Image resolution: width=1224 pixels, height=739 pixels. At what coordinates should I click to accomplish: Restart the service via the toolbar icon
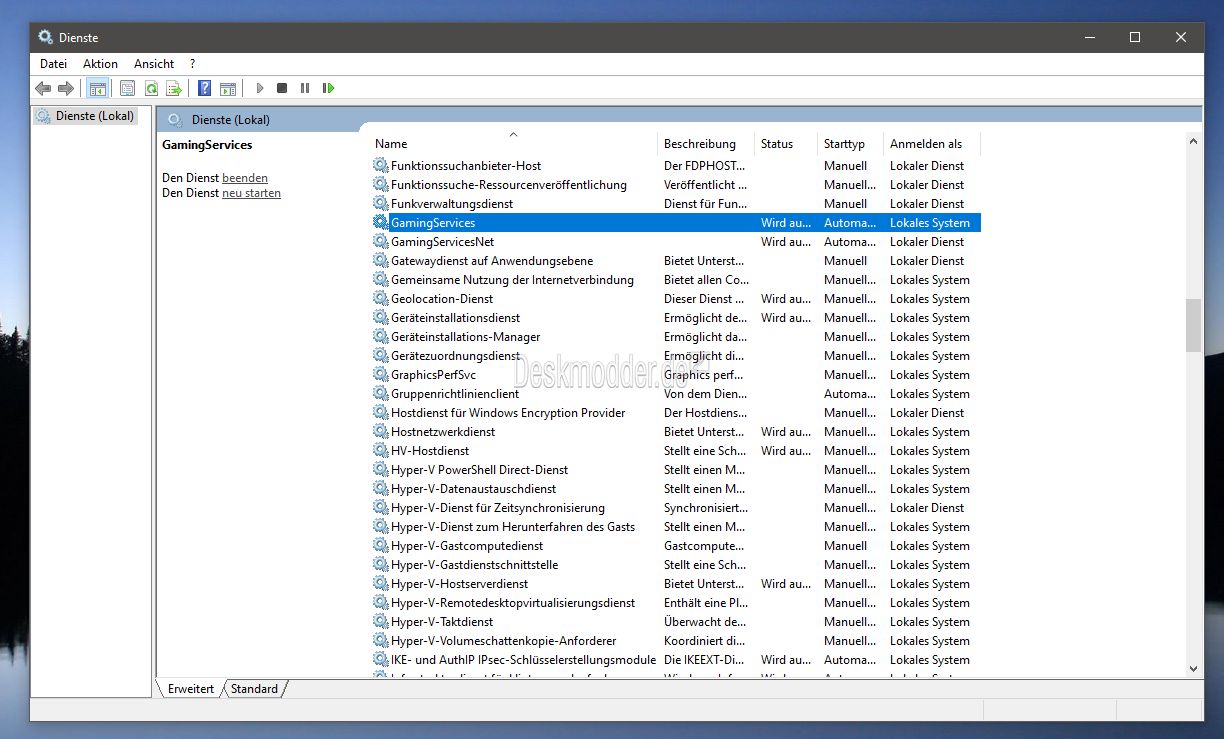[x=328, y=88]
